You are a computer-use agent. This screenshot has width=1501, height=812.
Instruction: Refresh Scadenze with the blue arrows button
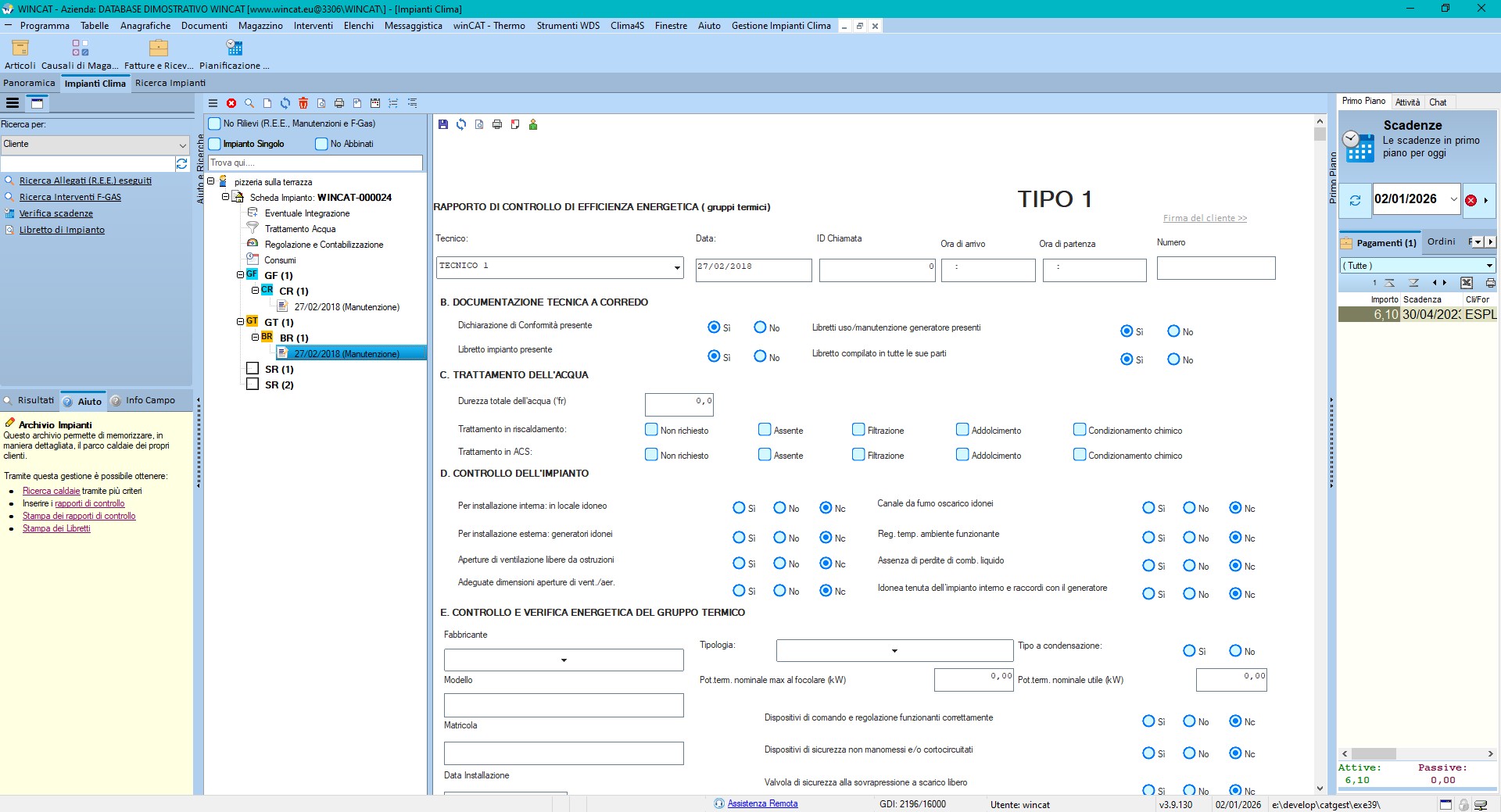(1355, 200)
